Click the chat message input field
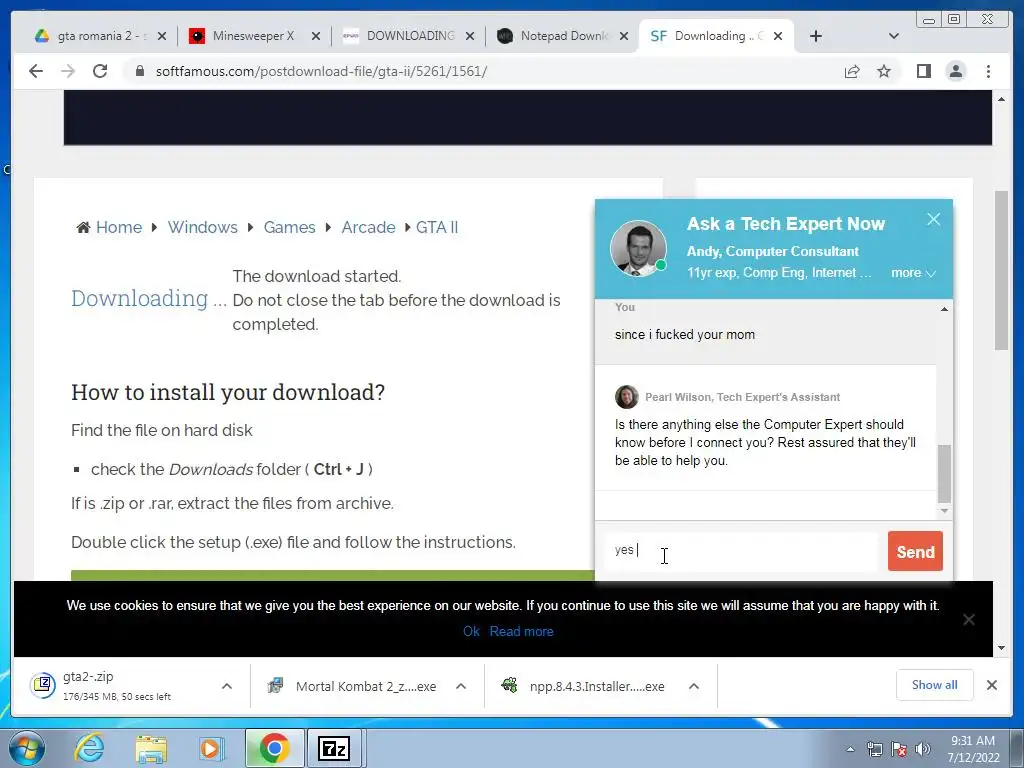Image resolution: width=1024 pixels, height=768 pixels. click(x=742, y=551)
